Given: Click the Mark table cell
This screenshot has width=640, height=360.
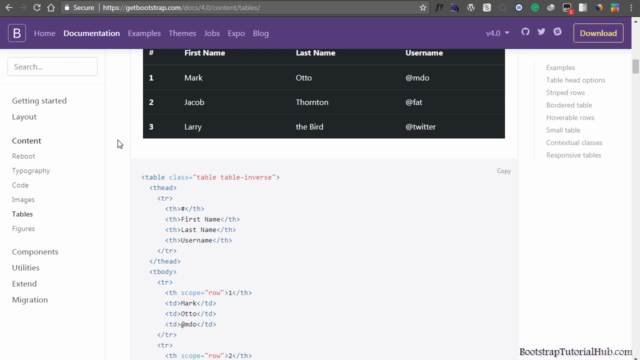Looking at the screenshot, I should click(193, 78).
